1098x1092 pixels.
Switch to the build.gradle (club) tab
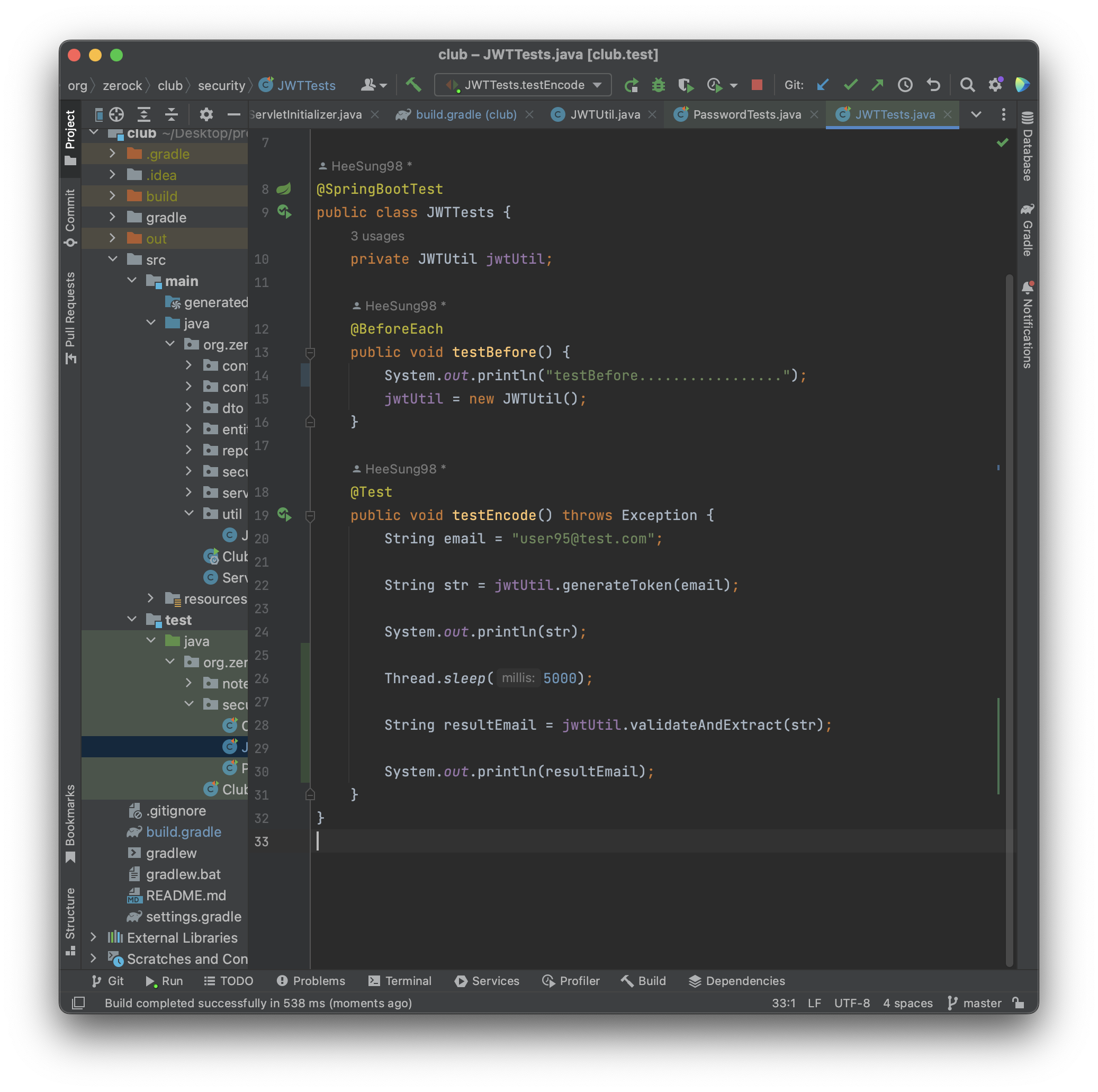pos(465,115)
